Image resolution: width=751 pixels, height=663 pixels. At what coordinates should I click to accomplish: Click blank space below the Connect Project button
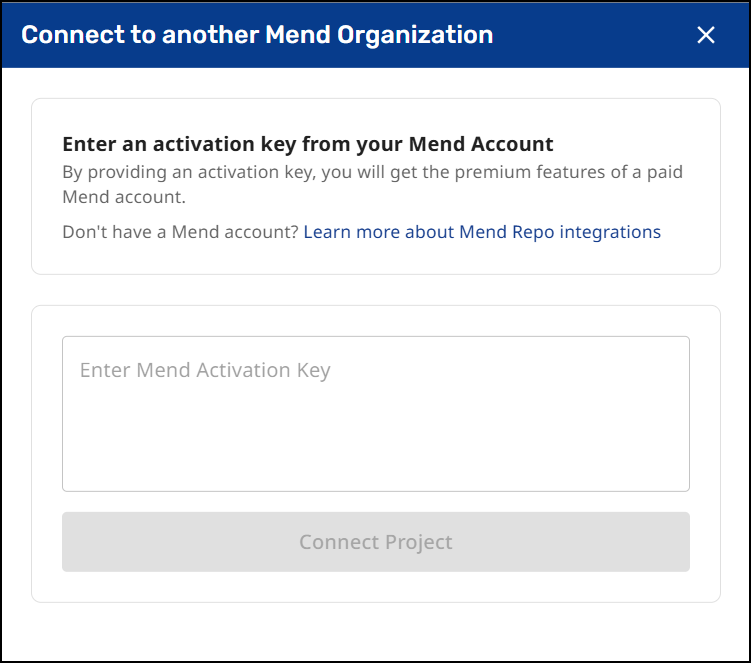pos(375,587)
